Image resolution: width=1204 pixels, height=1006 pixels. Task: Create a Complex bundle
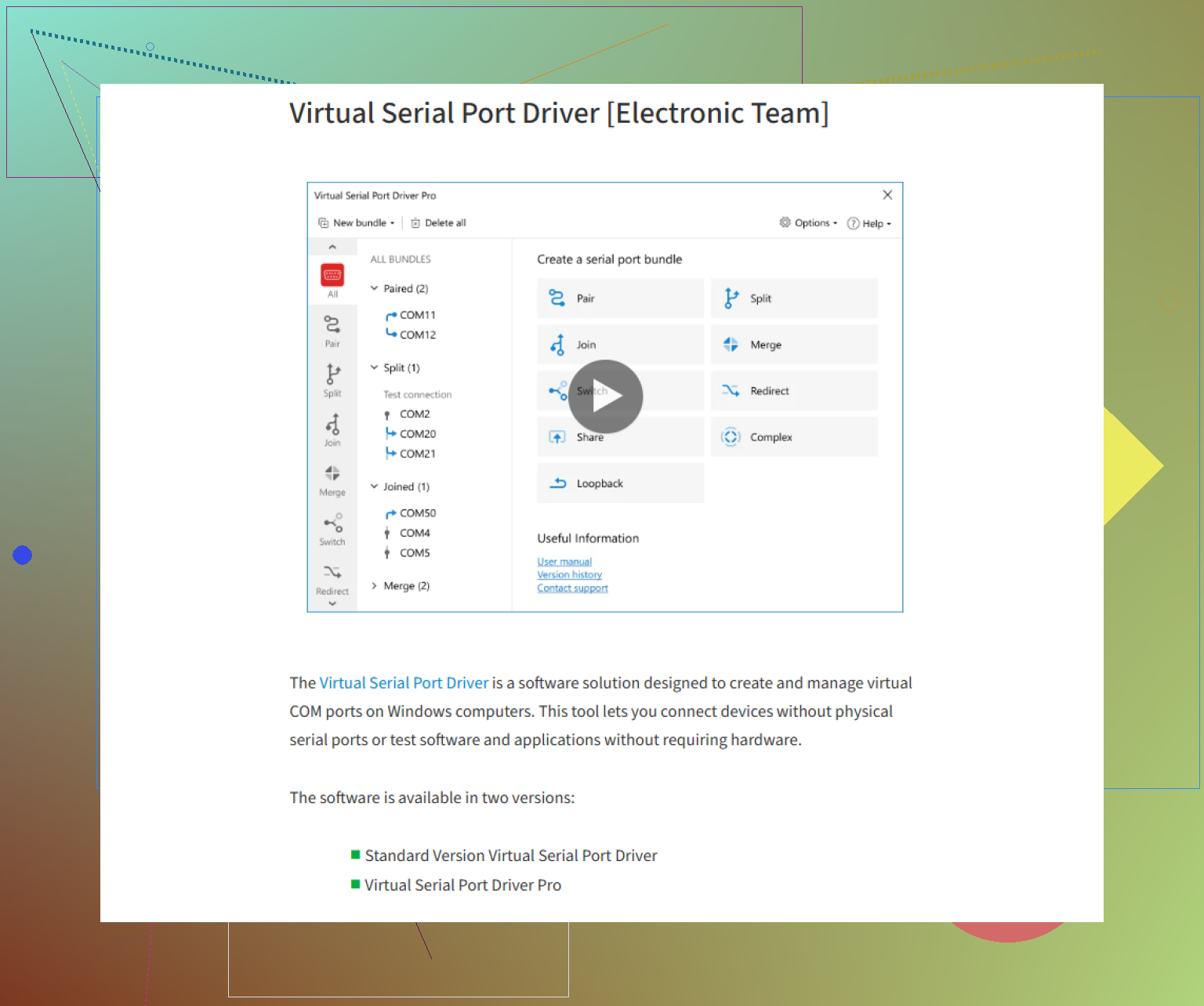(793, 437)
